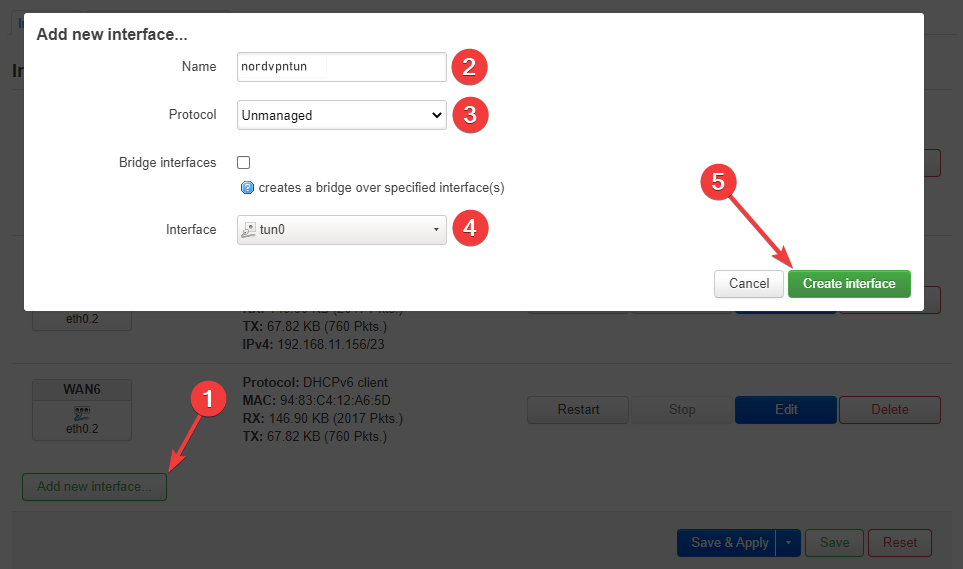This screenshot has height=569, width=963.
Task: Click red step marker number 2
Action: tap(470, 67)
